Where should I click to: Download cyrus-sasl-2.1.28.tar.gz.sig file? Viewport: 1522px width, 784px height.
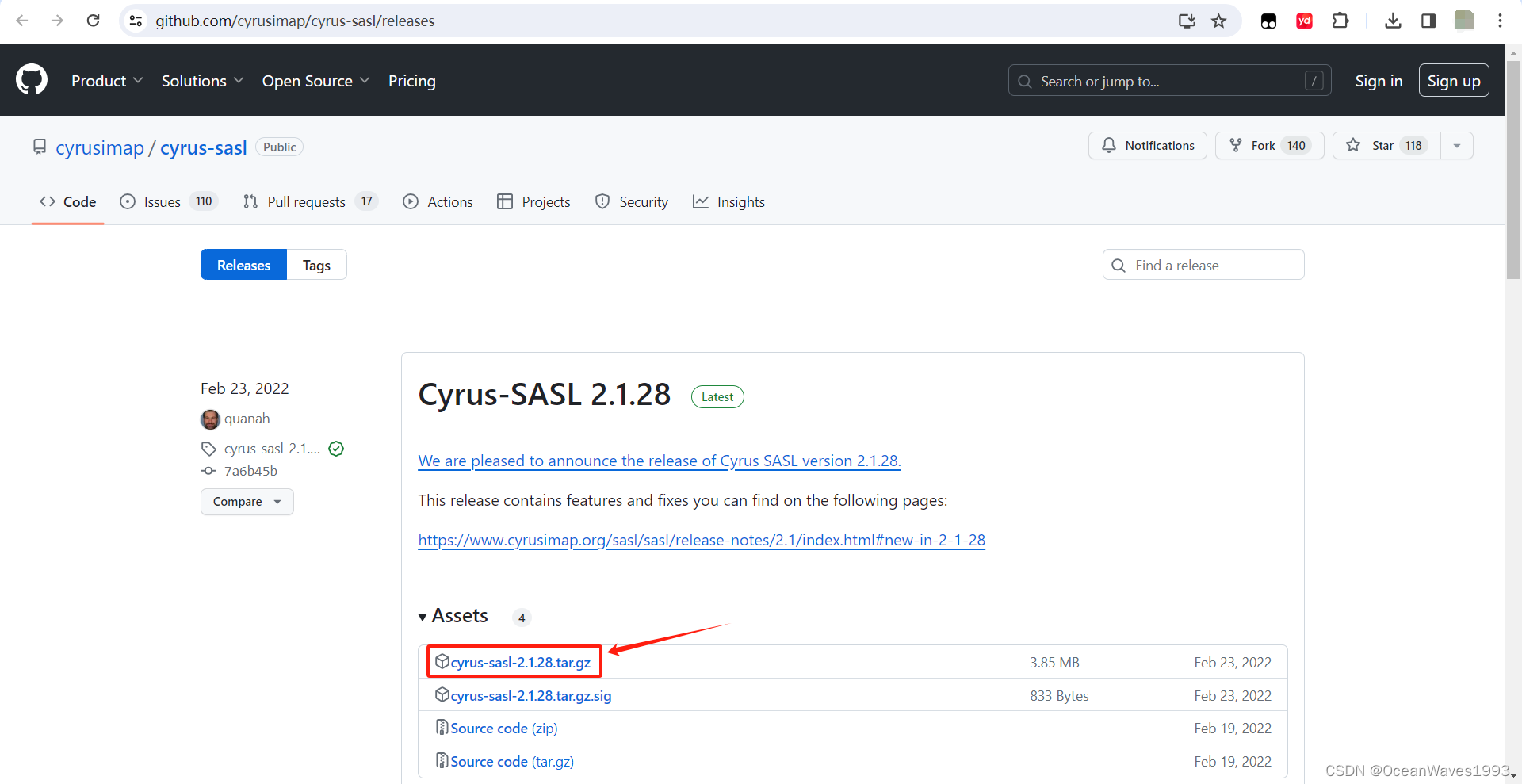tap(530, 695)
